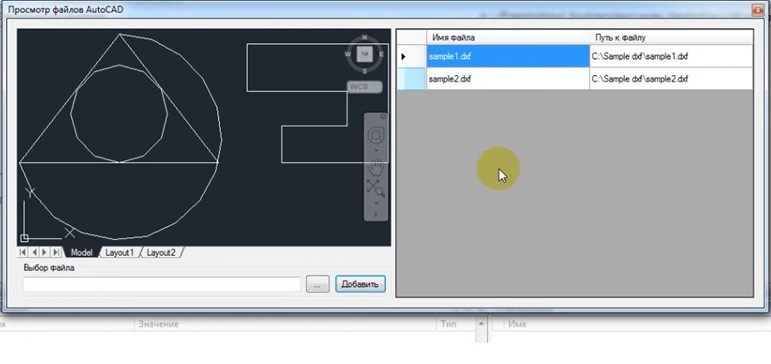Select the Zoom Extents tool

pyautogui.click(x=376, y=188)
